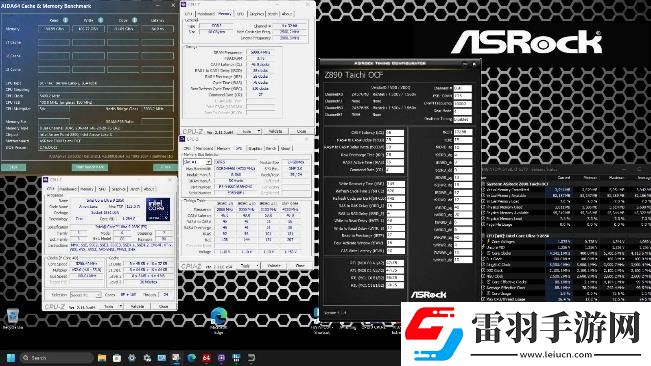651x366 pixels.
Task: Click Close button in AIDA64 benchmark window
Action: click(165, 167)
